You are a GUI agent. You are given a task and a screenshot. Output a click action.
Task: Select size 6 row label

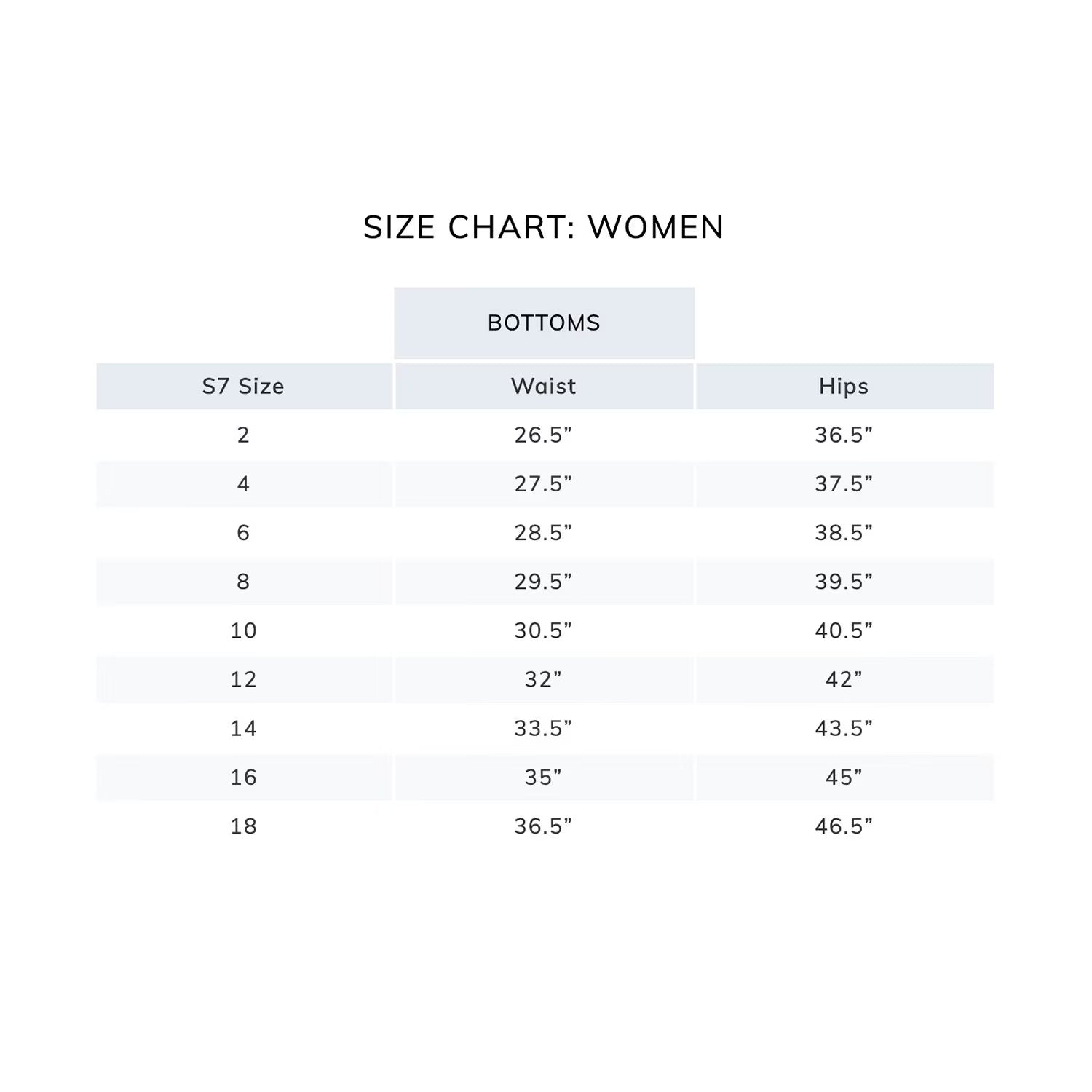[243, 532]
